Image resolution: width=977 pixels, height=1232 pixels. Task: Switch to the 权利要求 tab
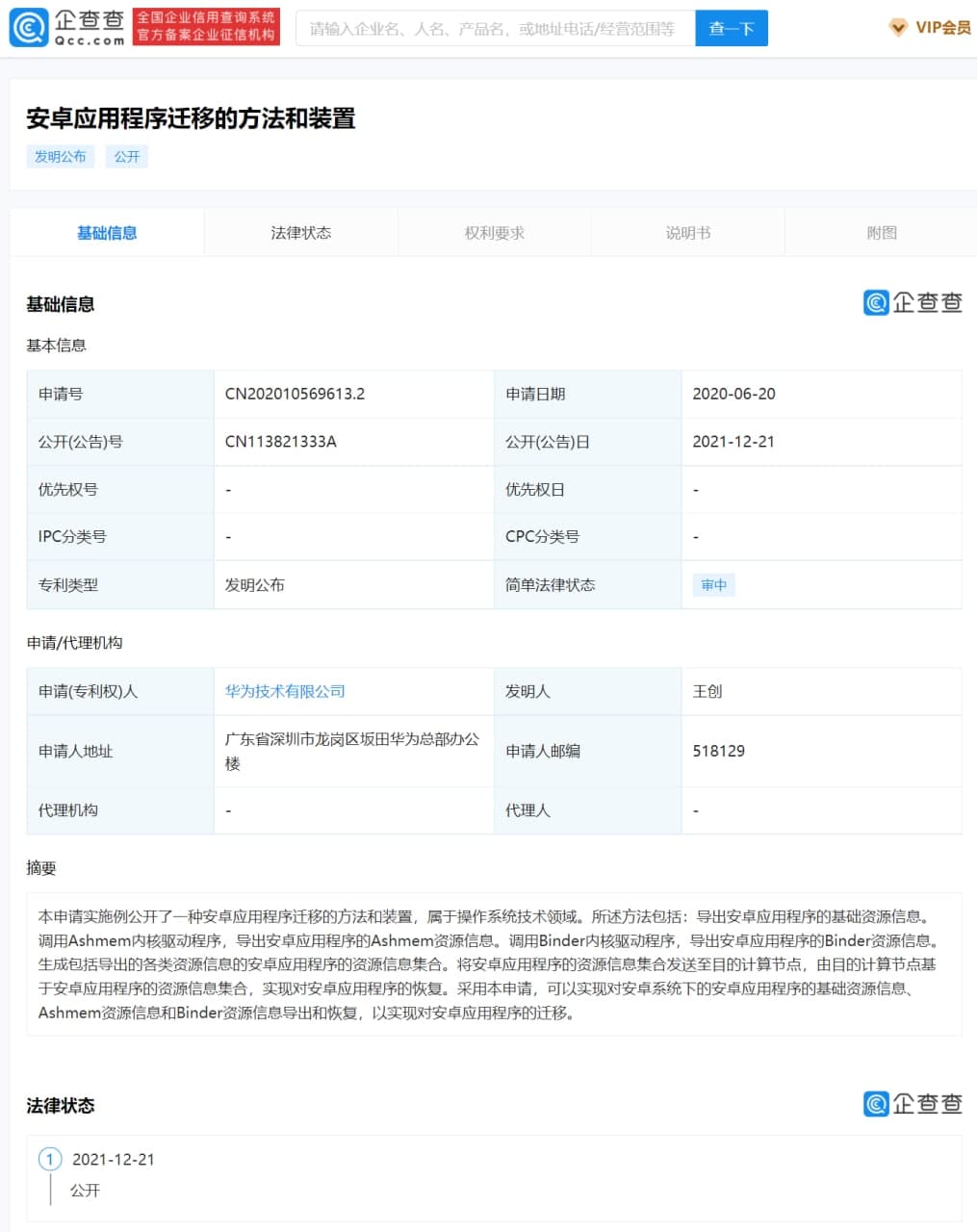[x=494, y=232]
